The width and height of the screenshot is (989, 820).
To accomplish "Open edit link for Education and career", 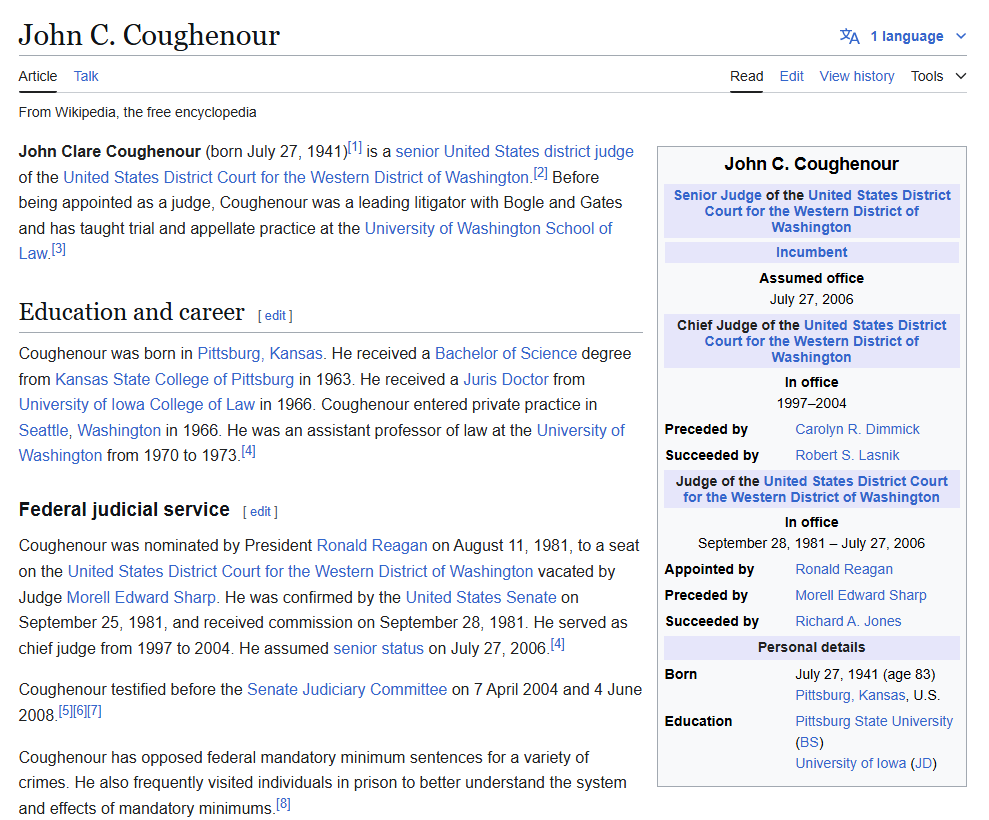I will [x=275, y=315].
